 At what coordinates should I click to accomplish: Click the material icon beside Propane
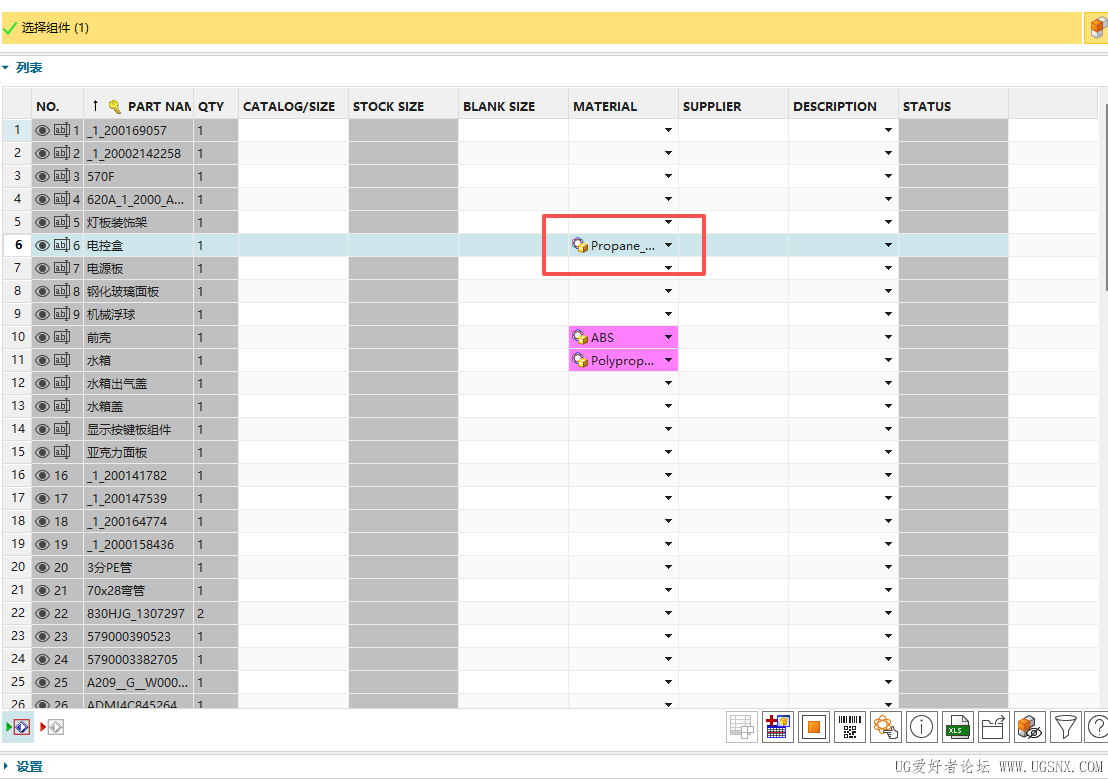[x=579, y=245]
